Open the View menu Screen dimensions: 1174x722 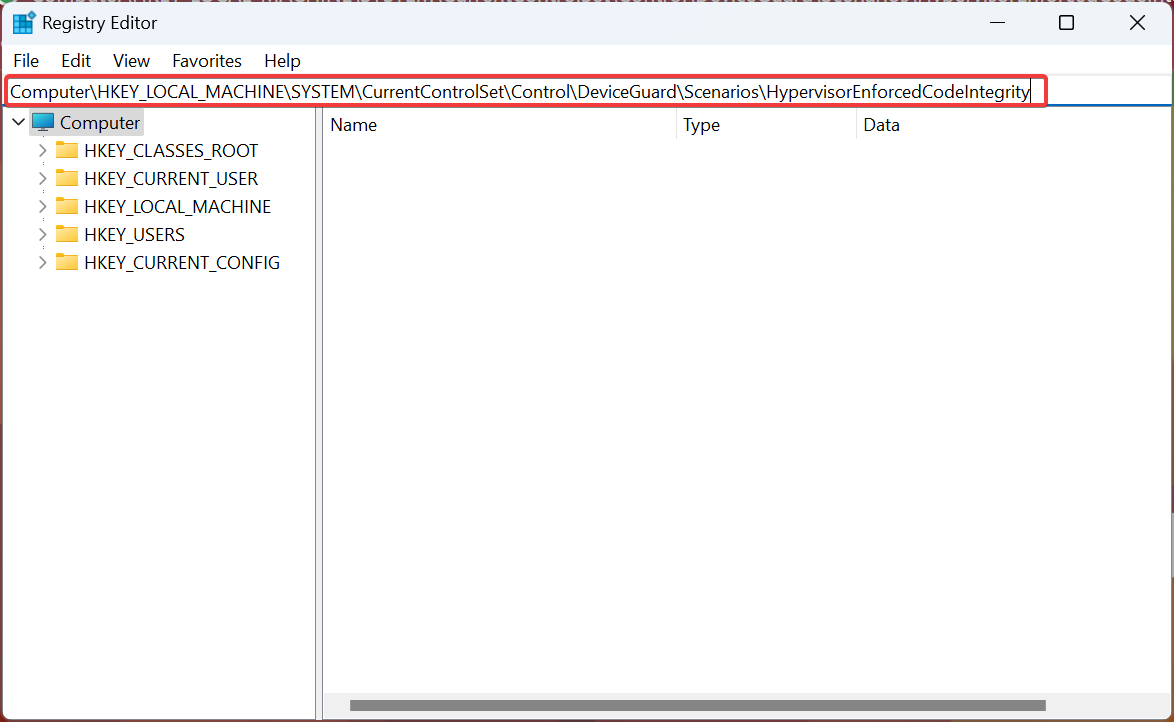click(131, 61)
